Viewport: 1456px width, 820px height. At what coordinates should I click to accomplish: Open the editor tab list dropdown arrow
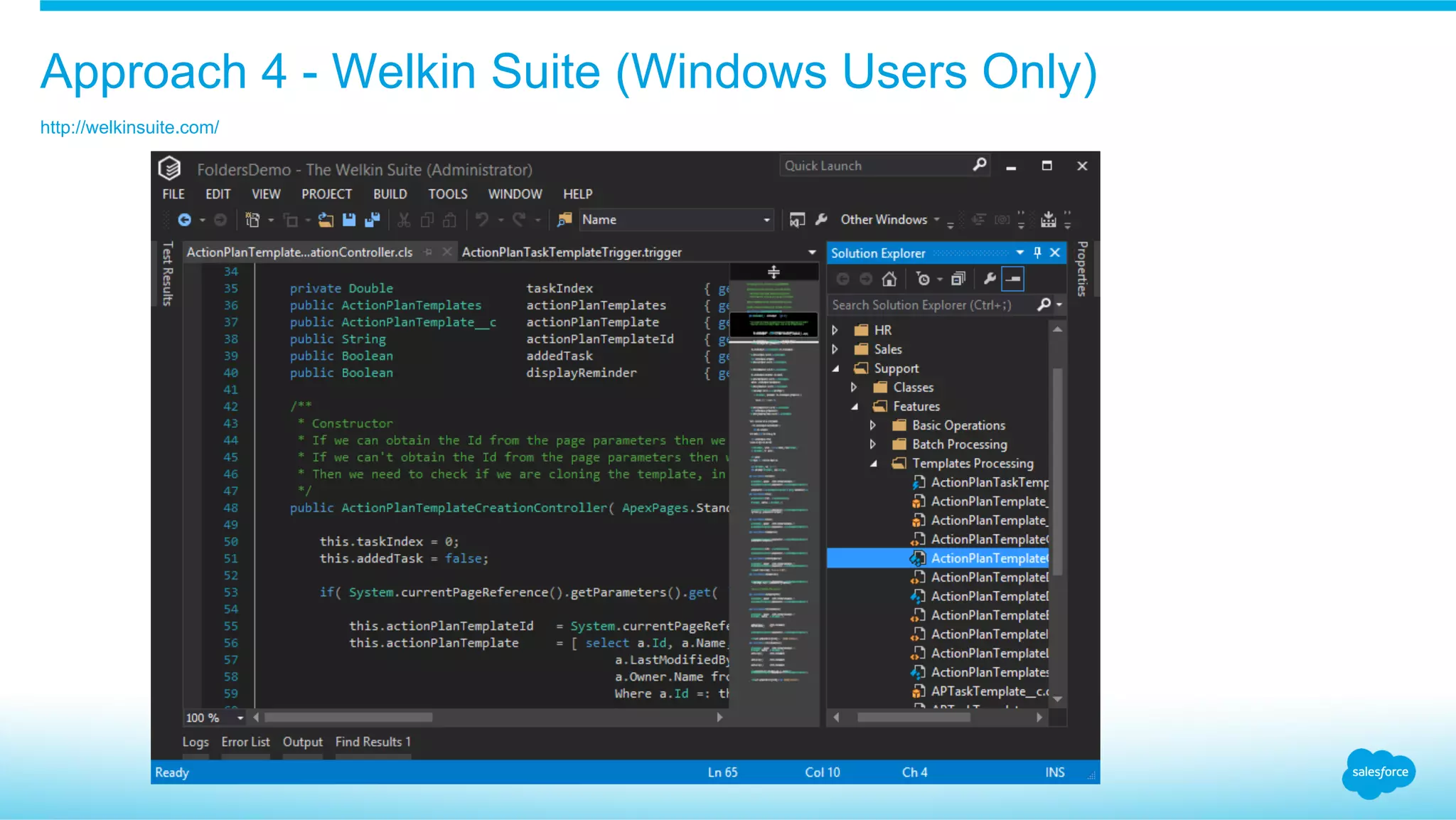click(812, 252)
